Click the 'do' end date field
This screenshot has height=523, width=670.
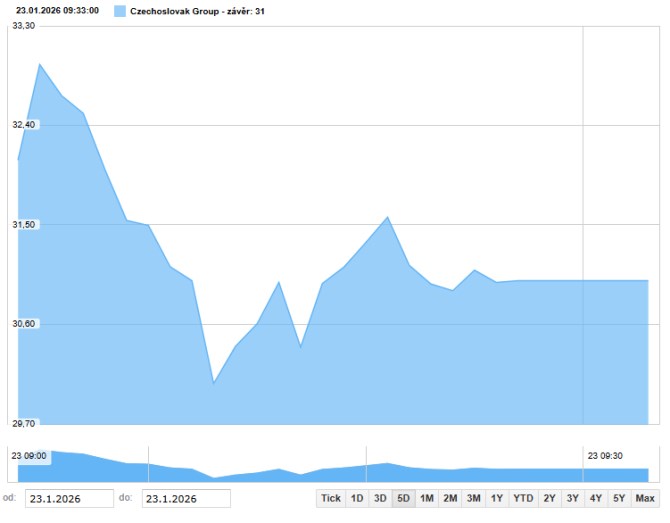tap(186, 499)
